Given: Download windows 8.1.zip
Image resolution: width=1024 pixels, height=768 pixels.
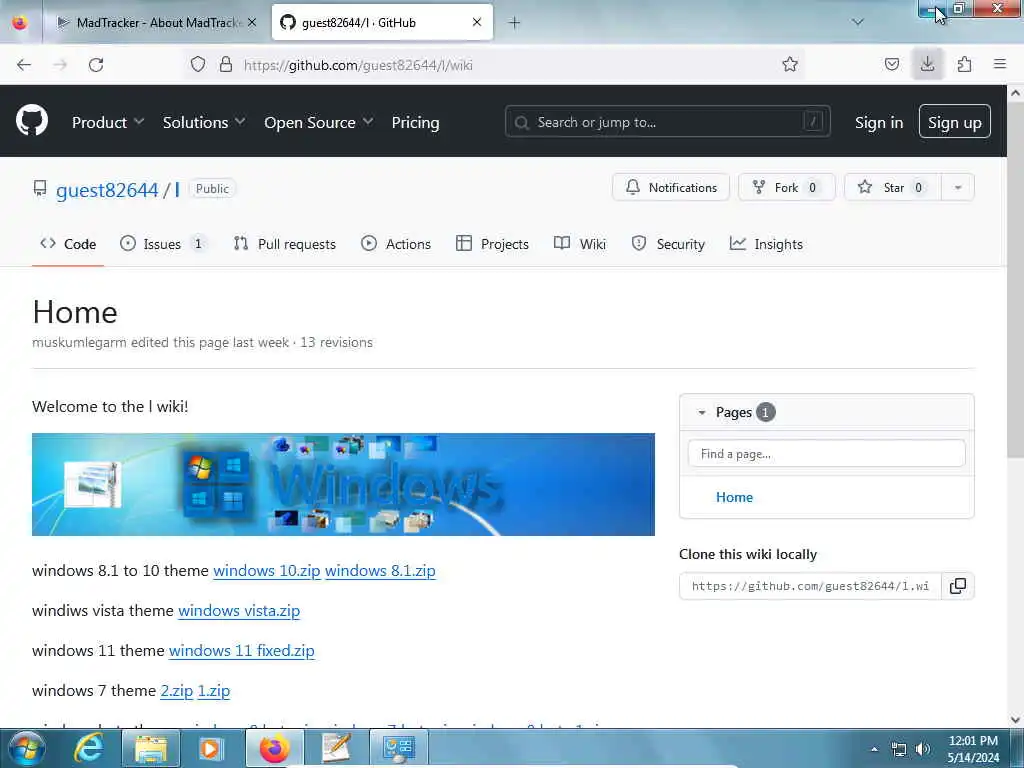Looking at the screenshot, I should click(380, 570).
